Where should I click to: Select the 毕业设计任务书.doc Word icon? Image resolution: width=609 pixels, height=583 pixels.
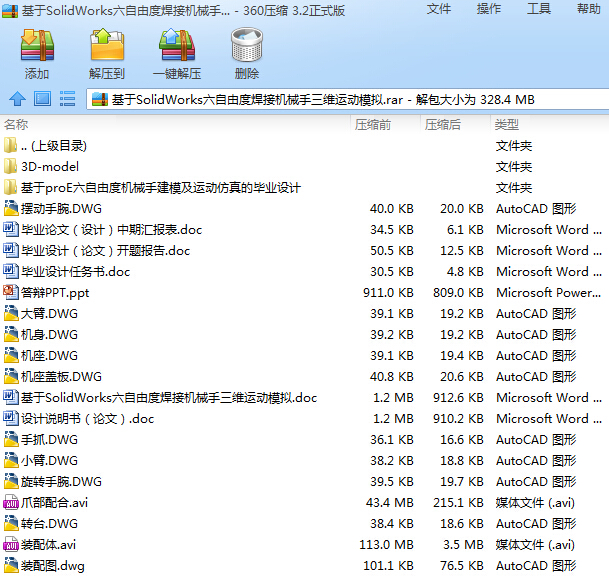click(x=11, y=271)
